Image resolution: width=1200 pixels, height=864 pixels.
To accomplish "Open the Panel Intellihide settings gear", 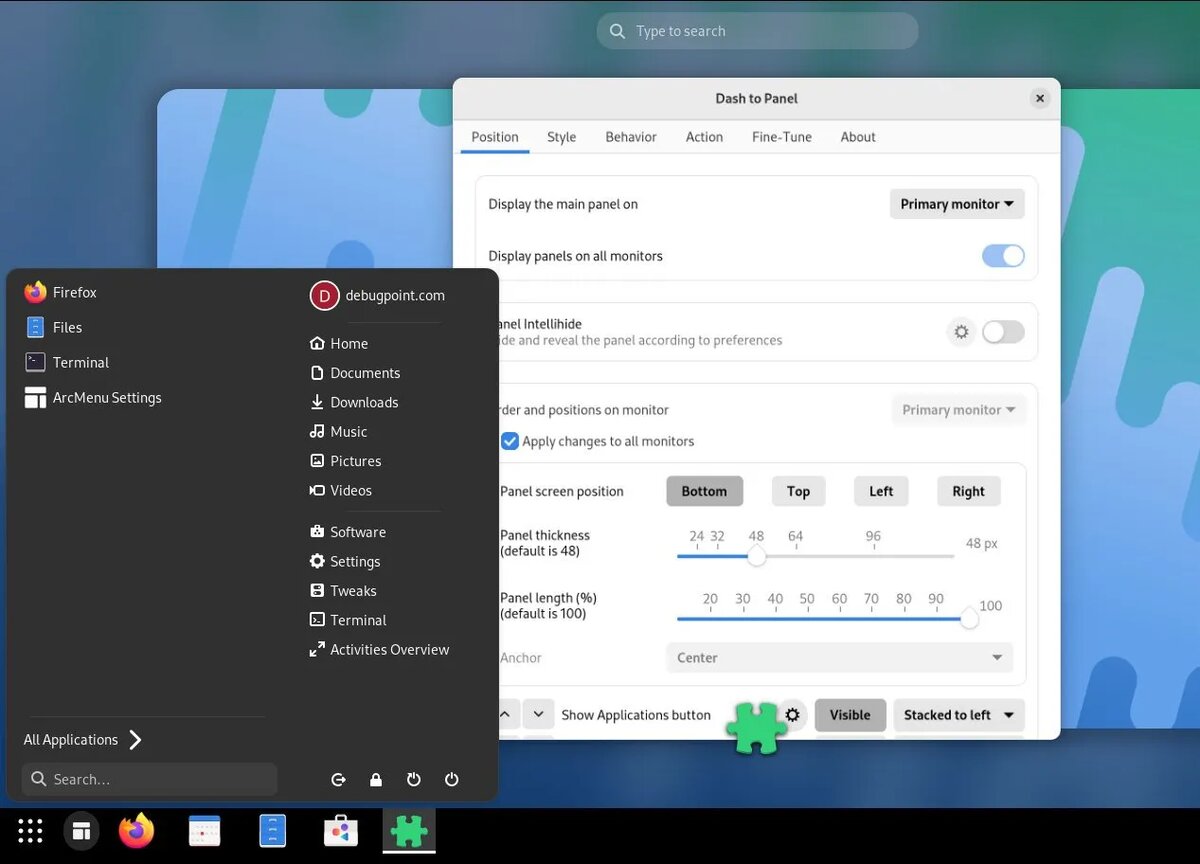I will 961,332.
